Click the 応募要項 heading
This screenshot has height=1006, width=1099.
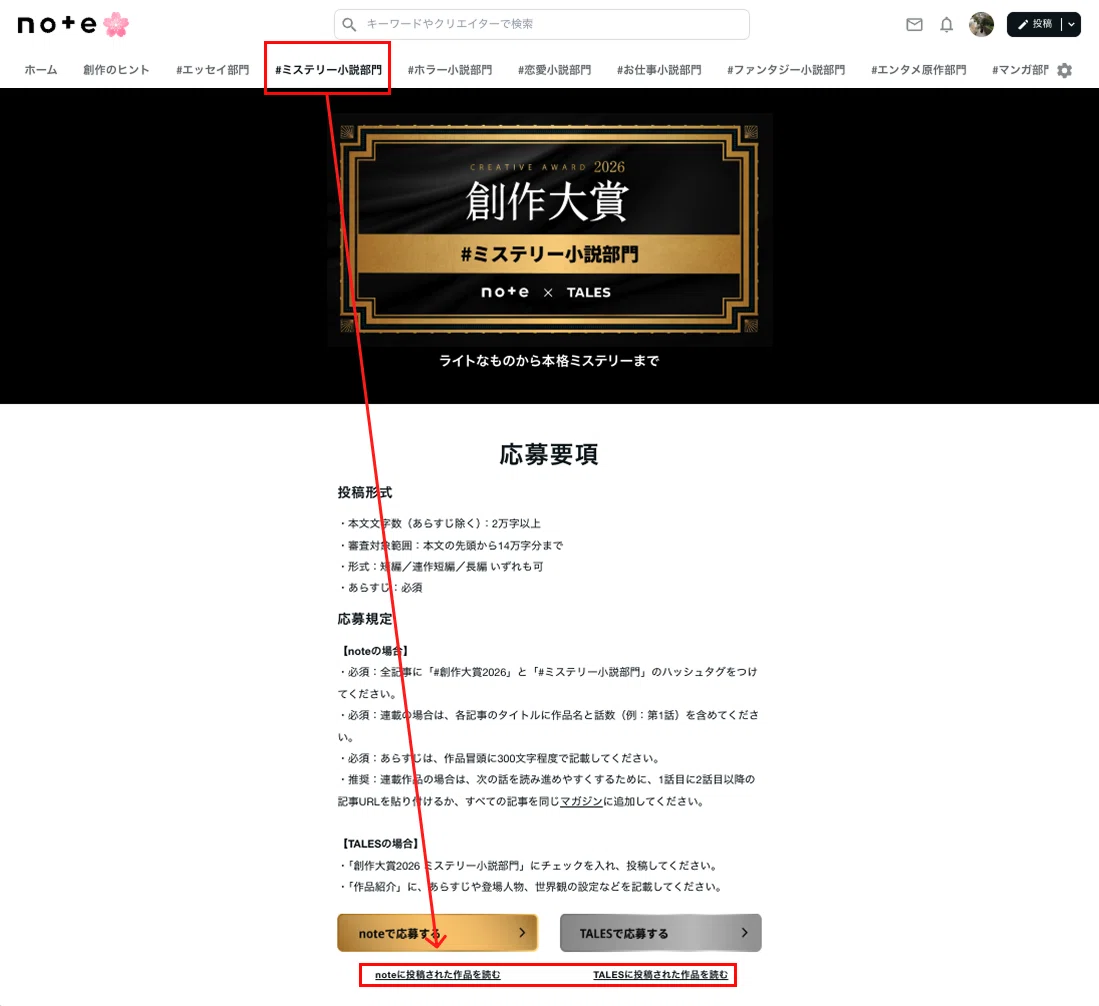tap(549, 454)
